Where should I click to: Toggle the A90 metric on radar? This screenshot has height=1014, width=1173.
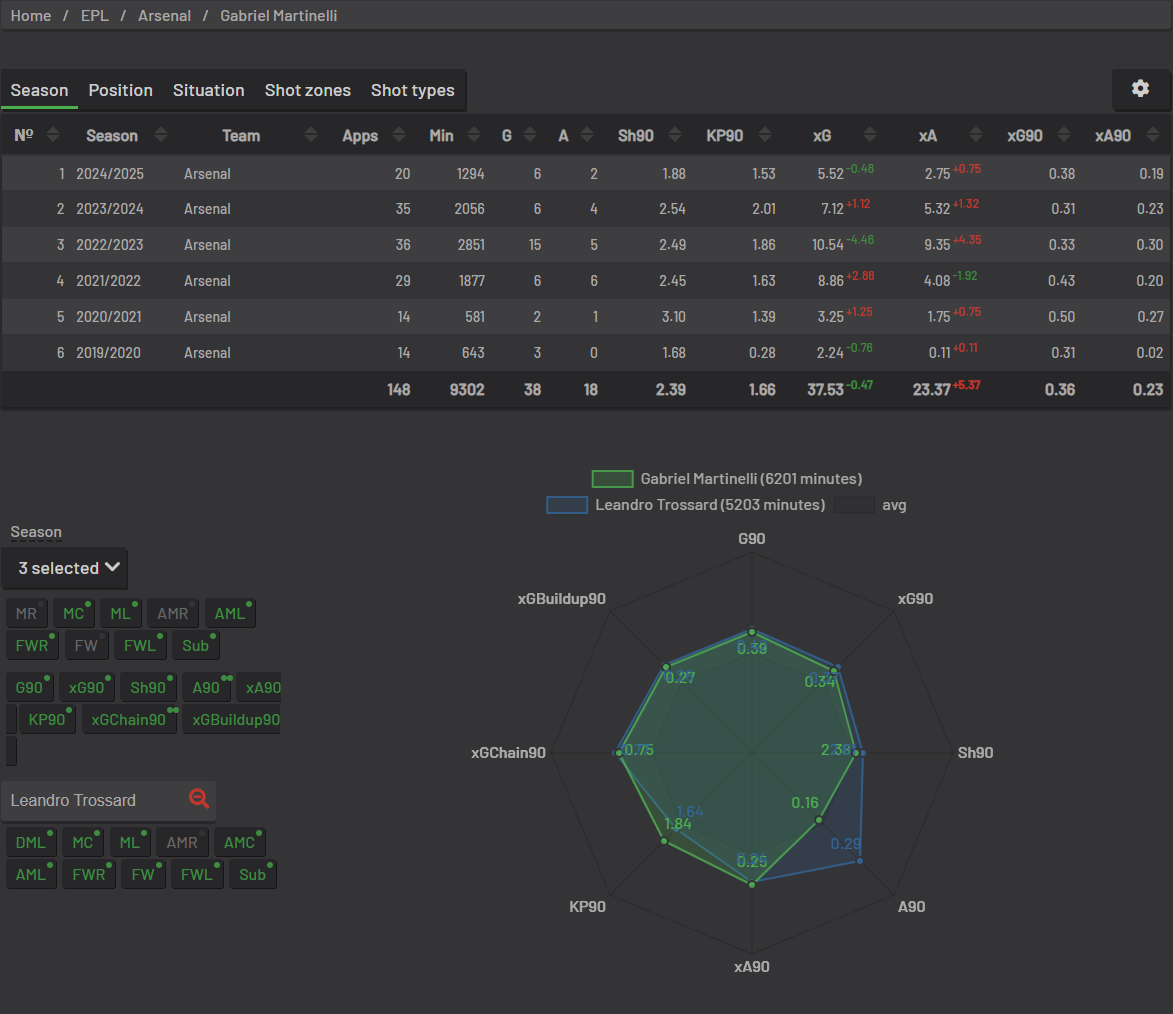(x=206, y=688)
